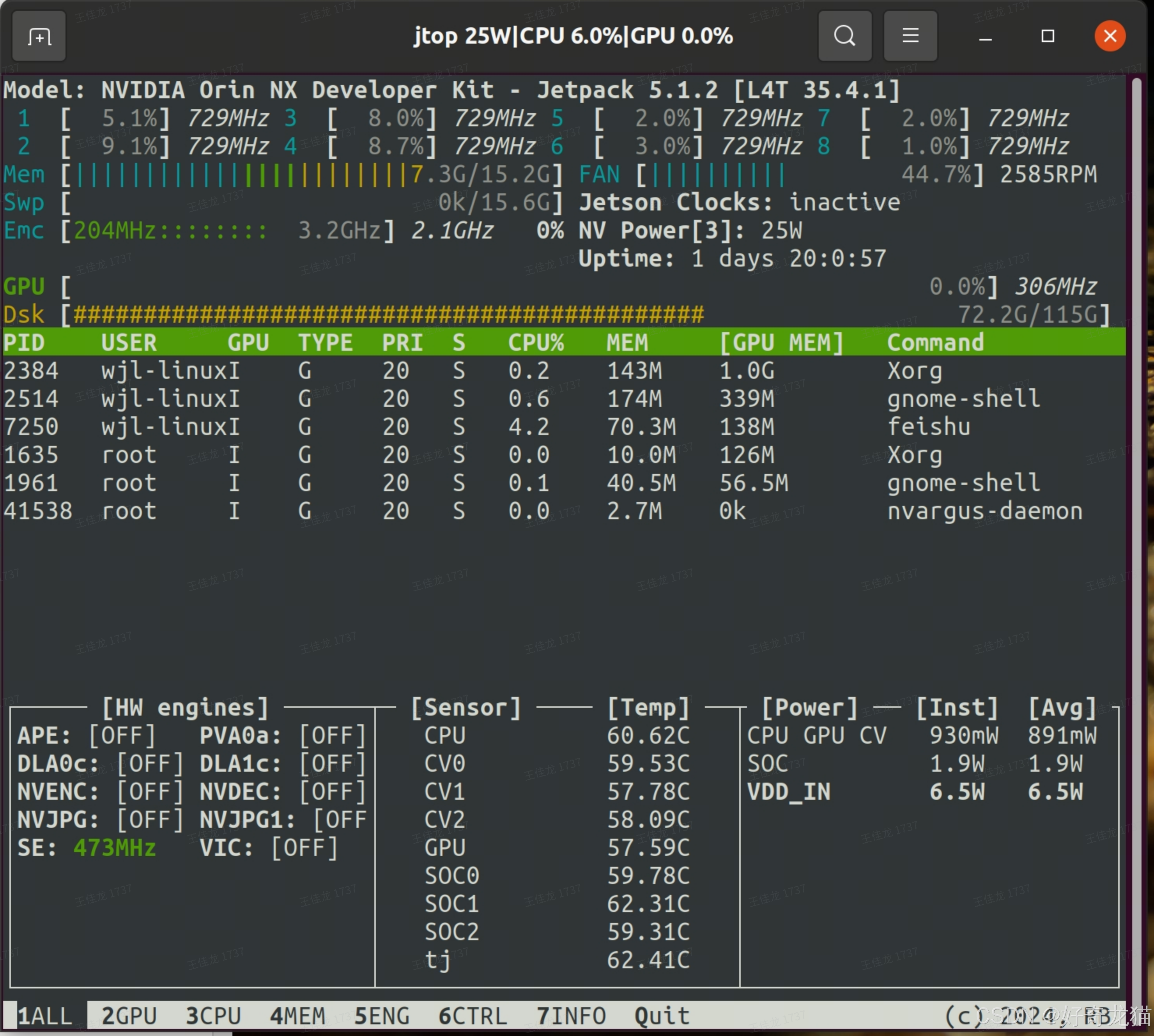Maximize the jtop terminal window

(1048, 36)
